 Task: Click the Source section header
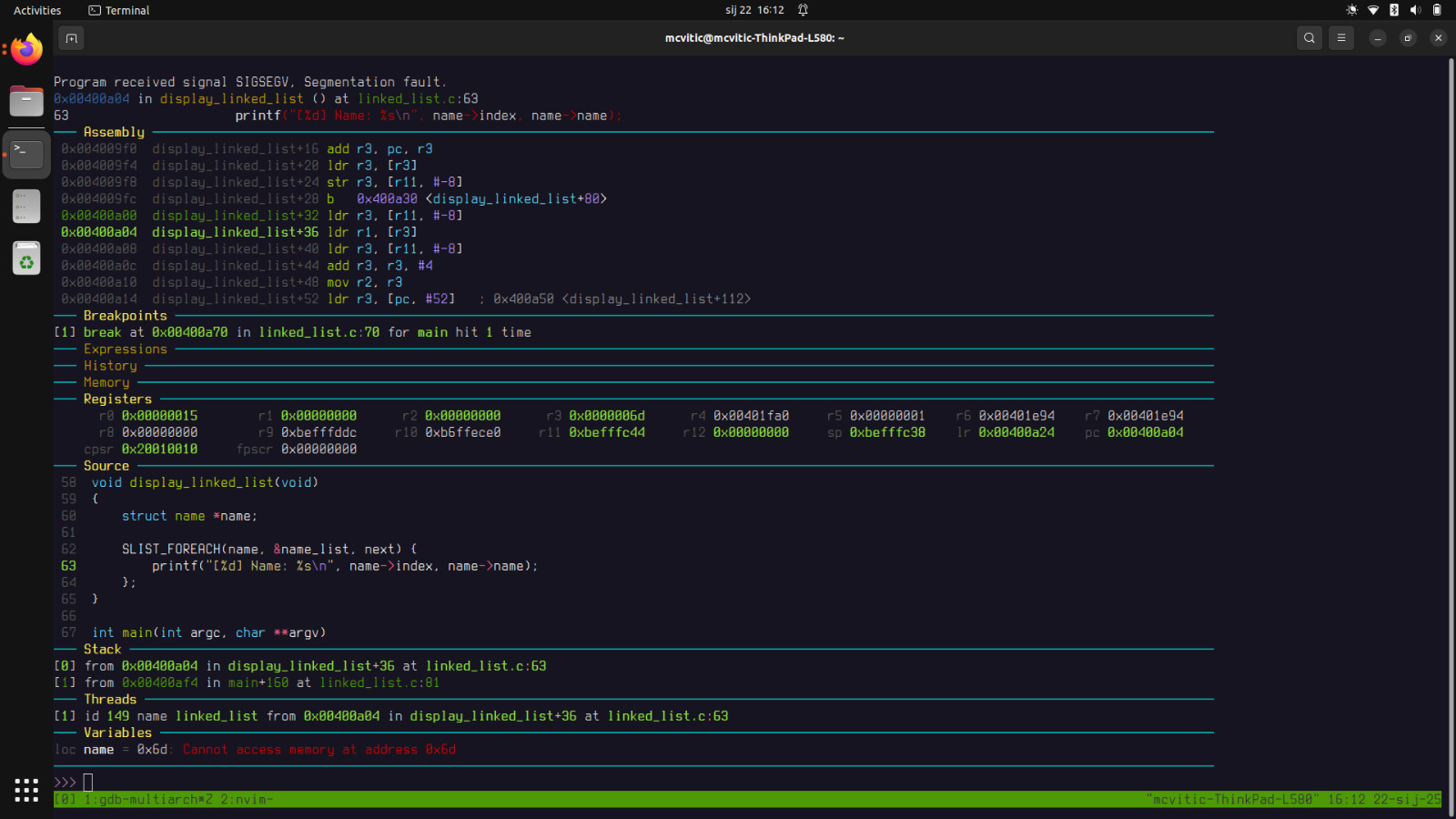pyautogui.click(x=106, y=466)
